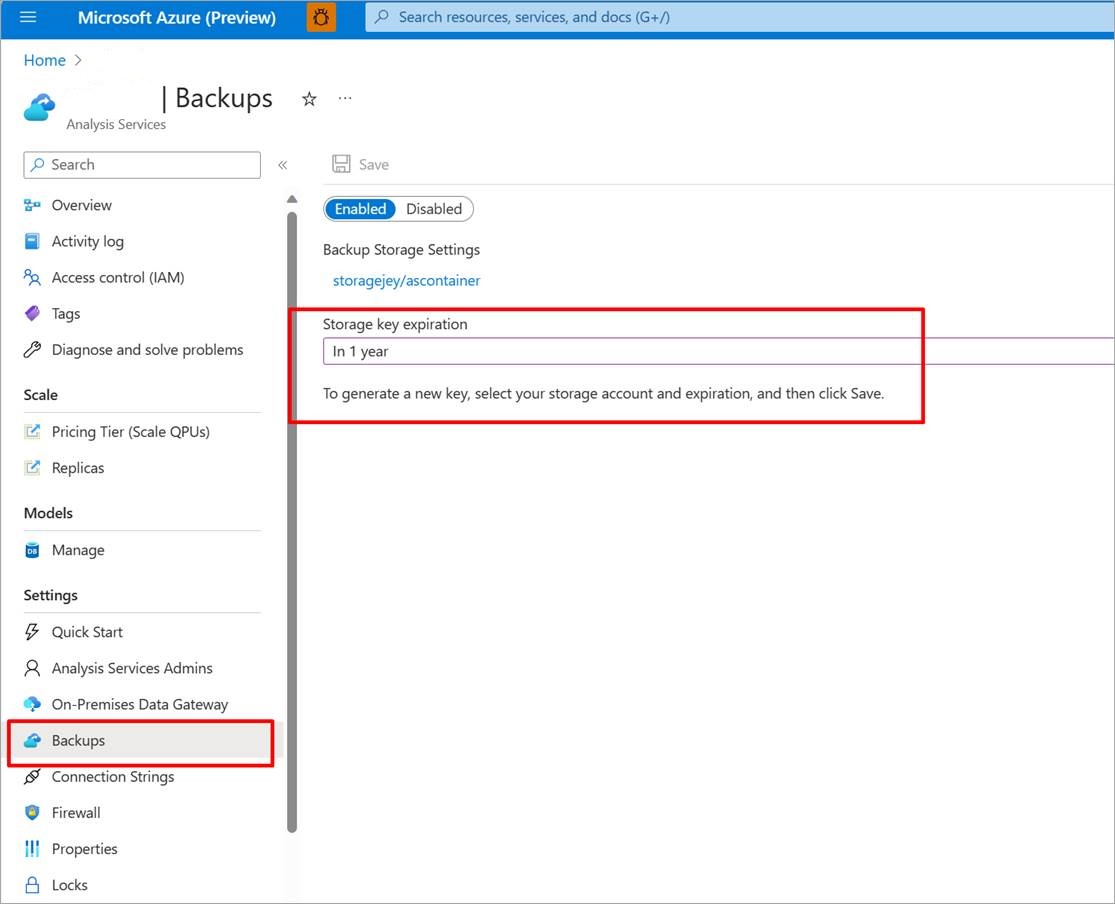Click Diagnose and solve problems
The height and width of the screenshot is (904, 1115).
pyautogui.click(x=147, y=349)
